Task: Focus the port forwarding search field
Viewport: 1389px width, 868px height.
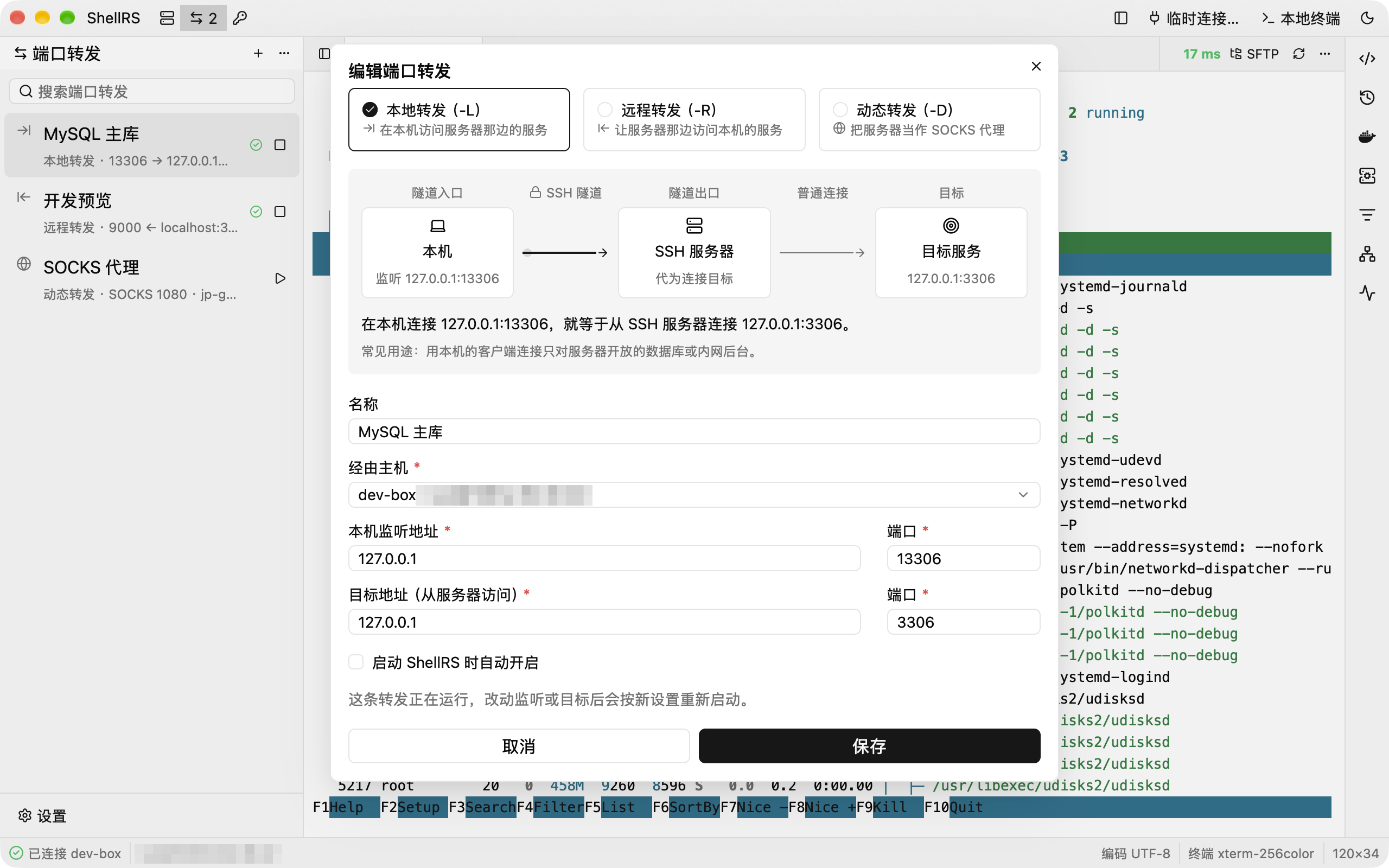Action: [x=152, y=91]
